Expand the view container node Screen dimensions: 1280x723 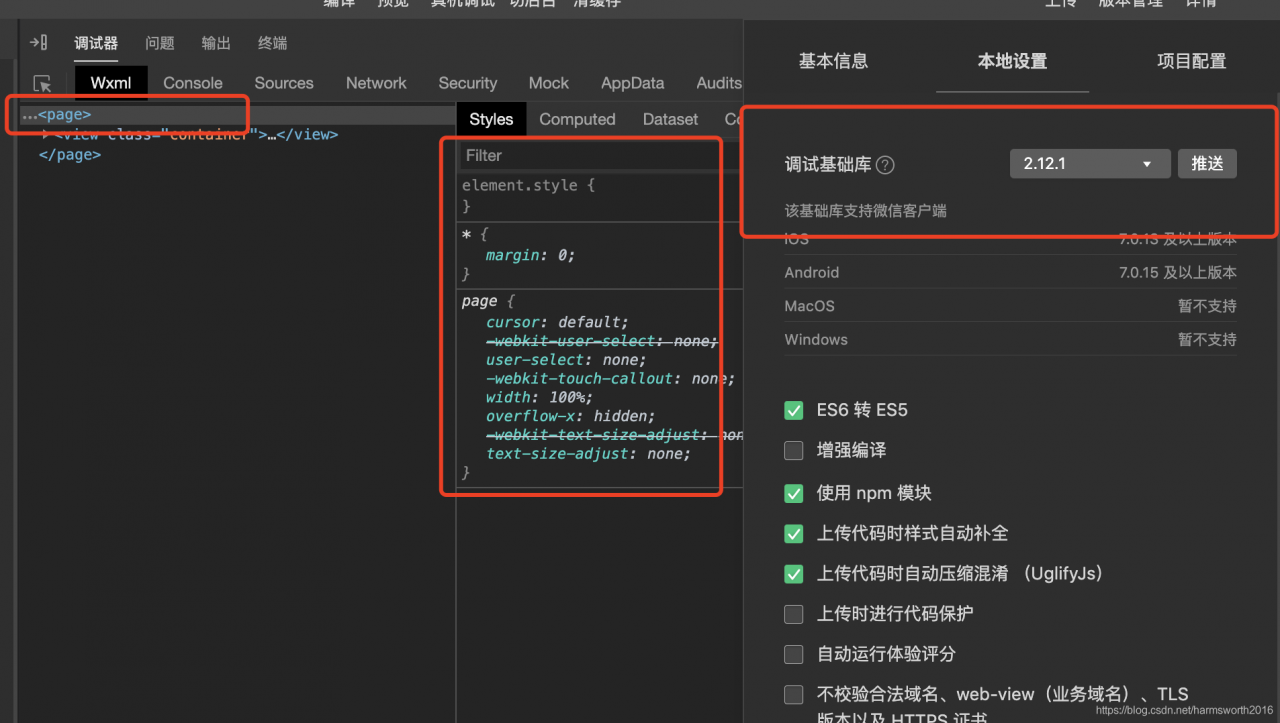45,134
